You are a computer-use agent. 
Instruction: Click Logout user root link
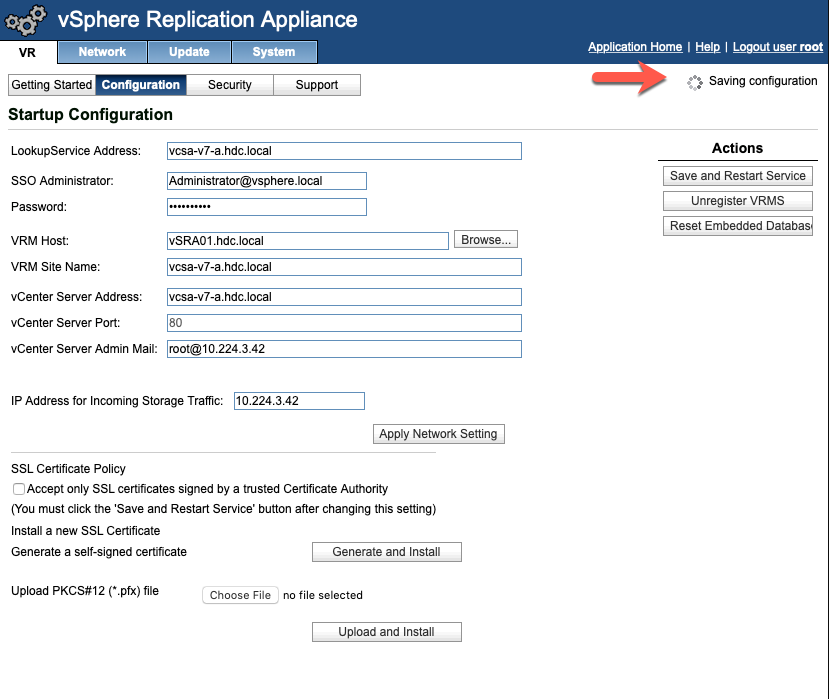pos(778,47)
